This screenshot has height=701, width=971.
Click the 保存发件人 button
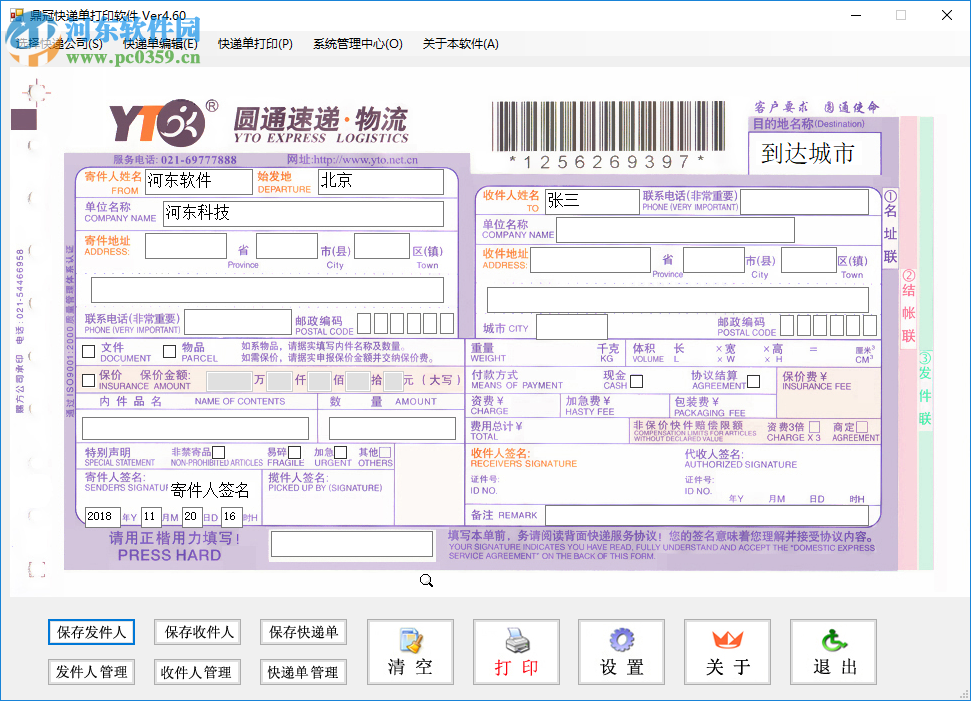[91, 633]
